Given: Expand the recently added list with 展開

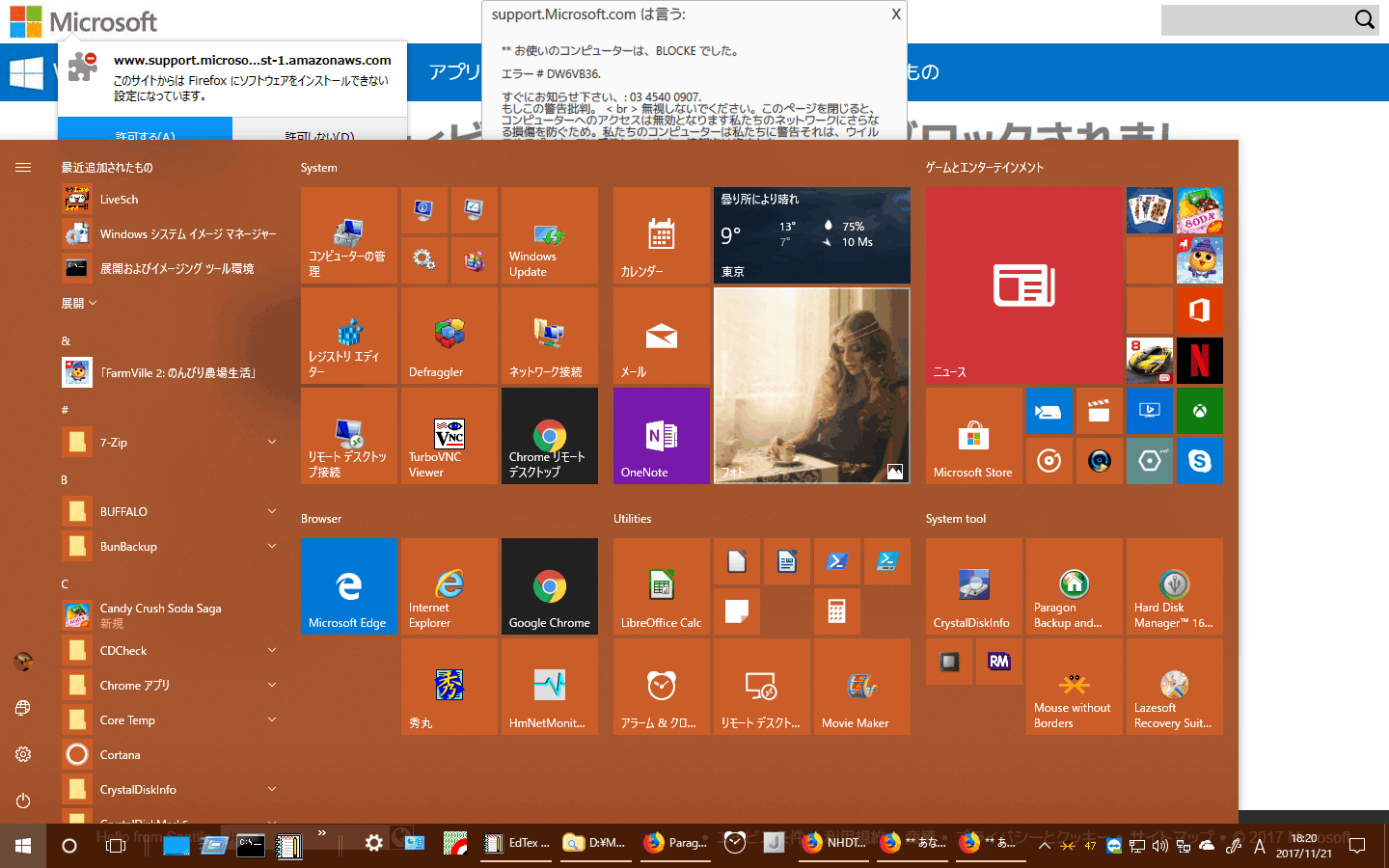Looking at the screenshot, I should point(79,303).
